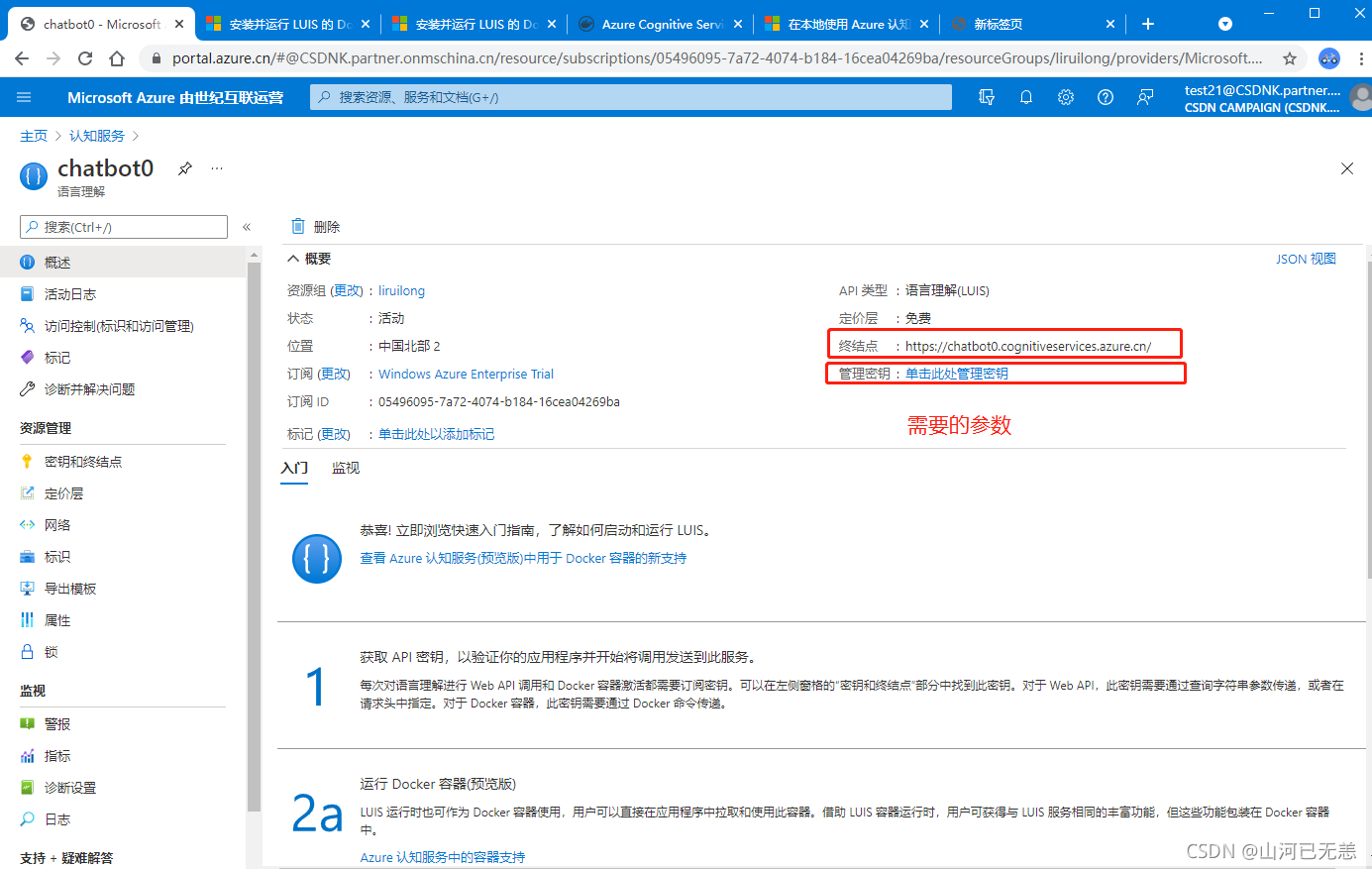Go to the browser home page
1372x869 pixels.
(117, 58)
